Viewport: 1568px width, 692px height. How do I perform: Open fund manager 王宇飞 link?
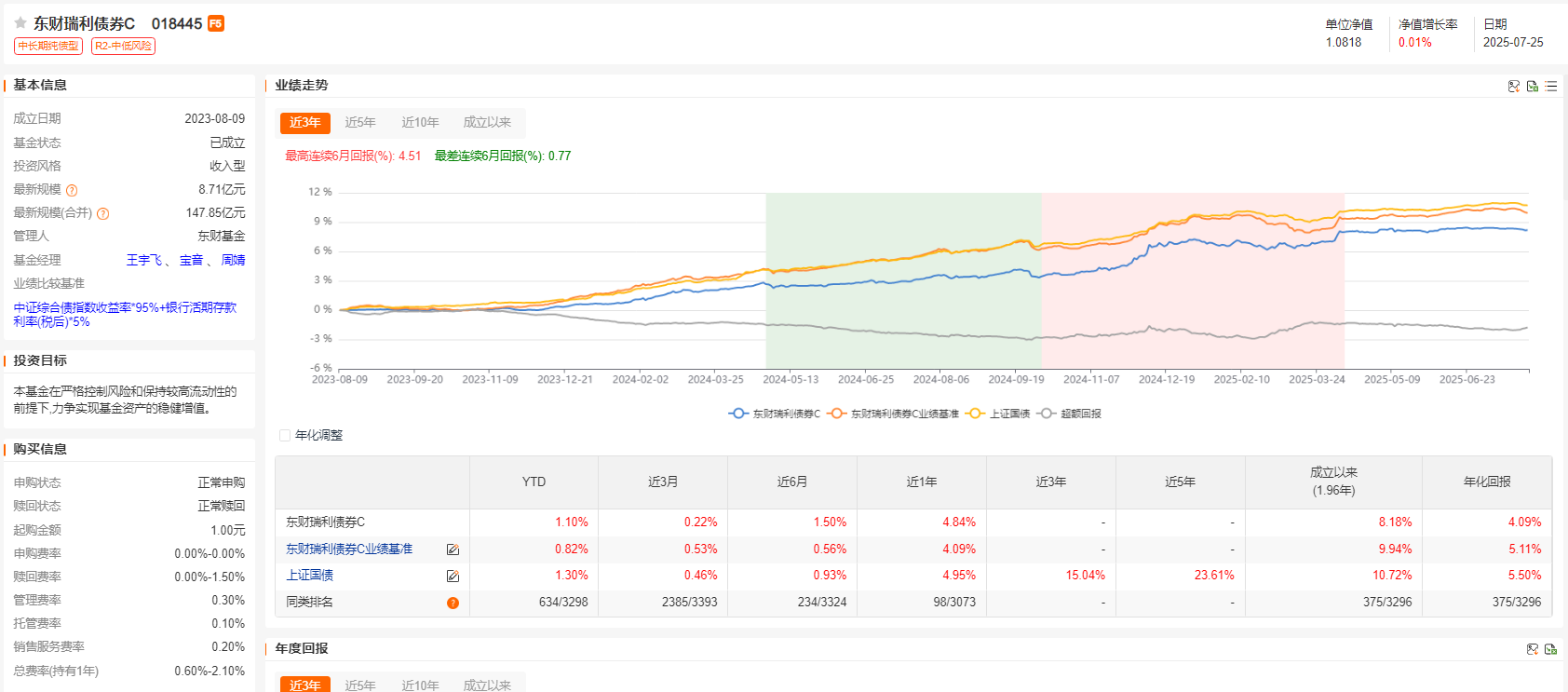tap(144, 260)
